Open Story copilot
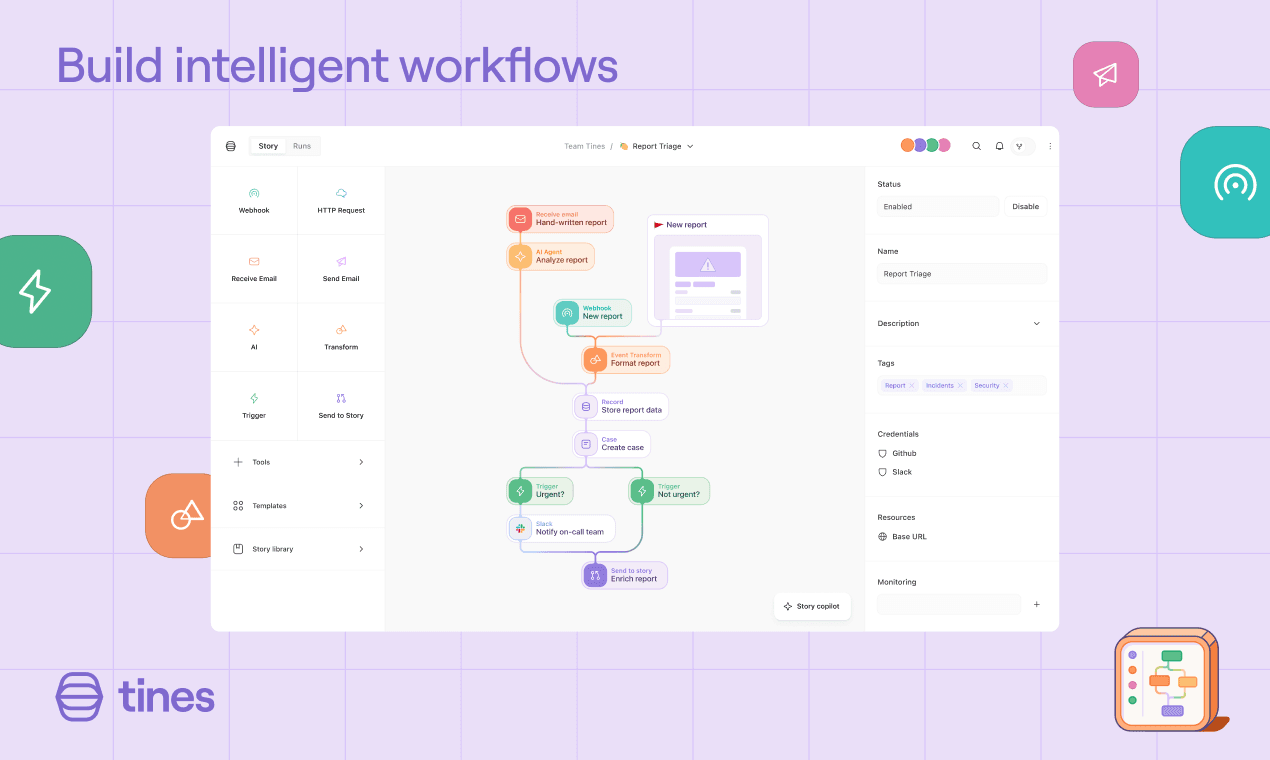This screenshot has width=1270, height=760. click(812, 606)
